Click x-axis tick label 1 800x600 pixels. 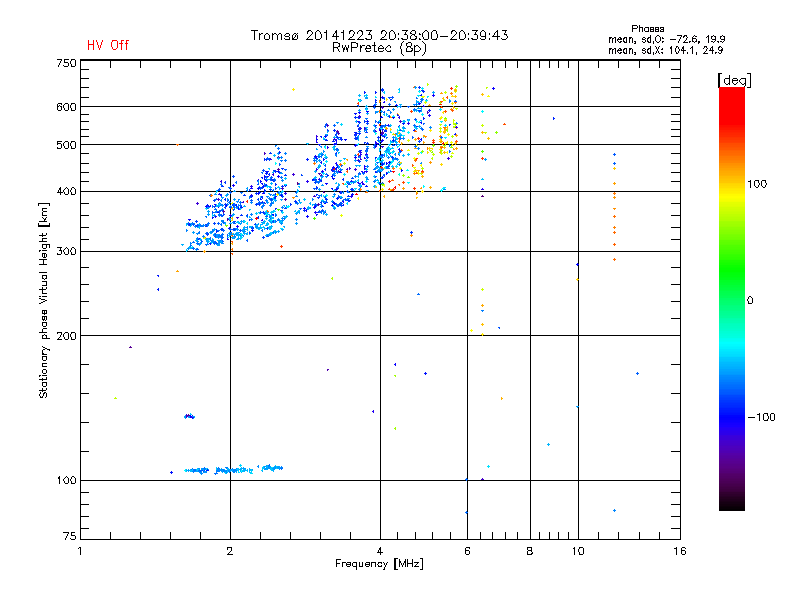tap(80, 551)
